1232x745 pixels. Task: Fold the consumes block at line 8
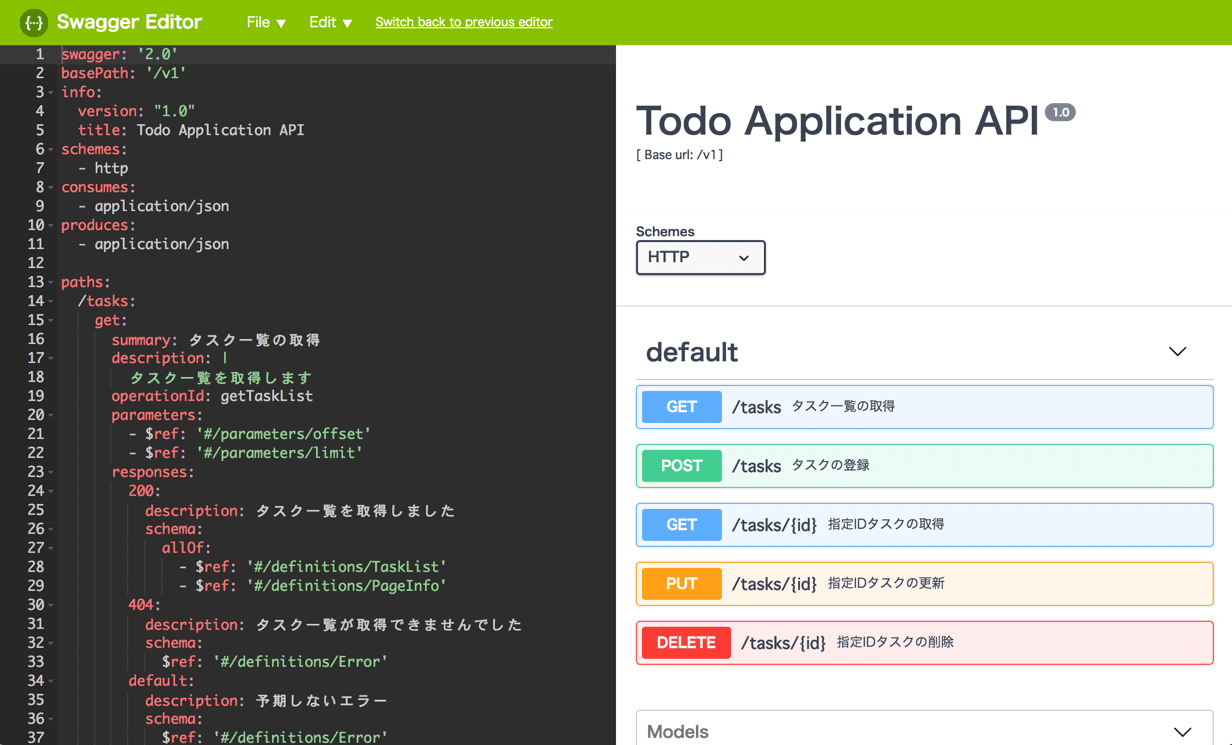[51, 187]
